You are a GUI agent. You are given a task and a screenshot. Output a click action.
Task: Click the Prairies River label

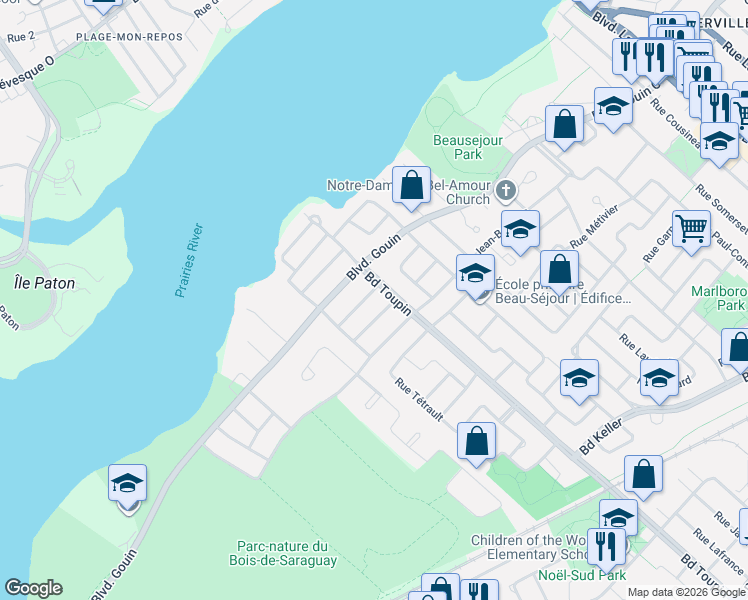189,260
